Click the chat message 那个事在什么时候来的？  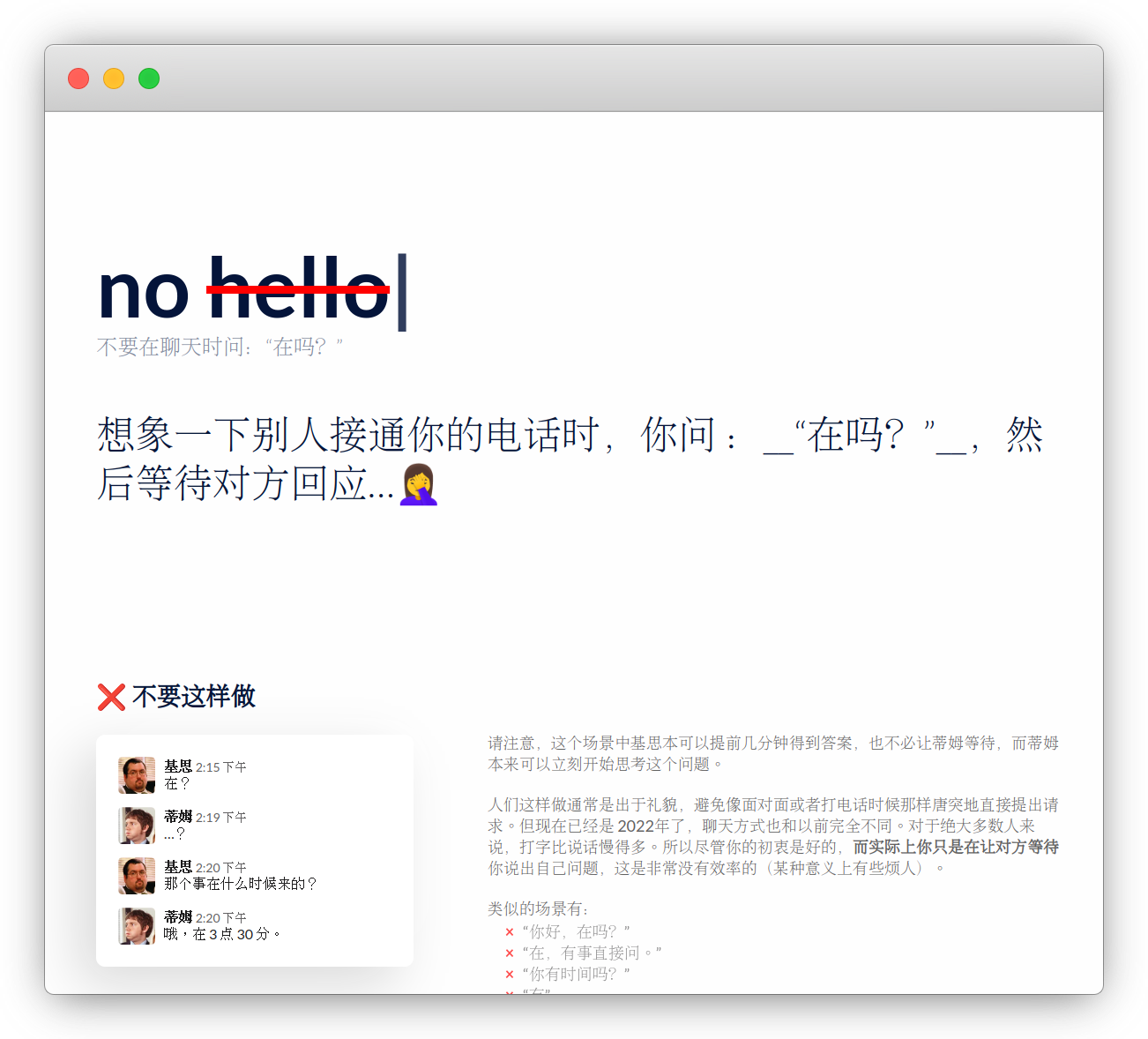click(241, 884)
